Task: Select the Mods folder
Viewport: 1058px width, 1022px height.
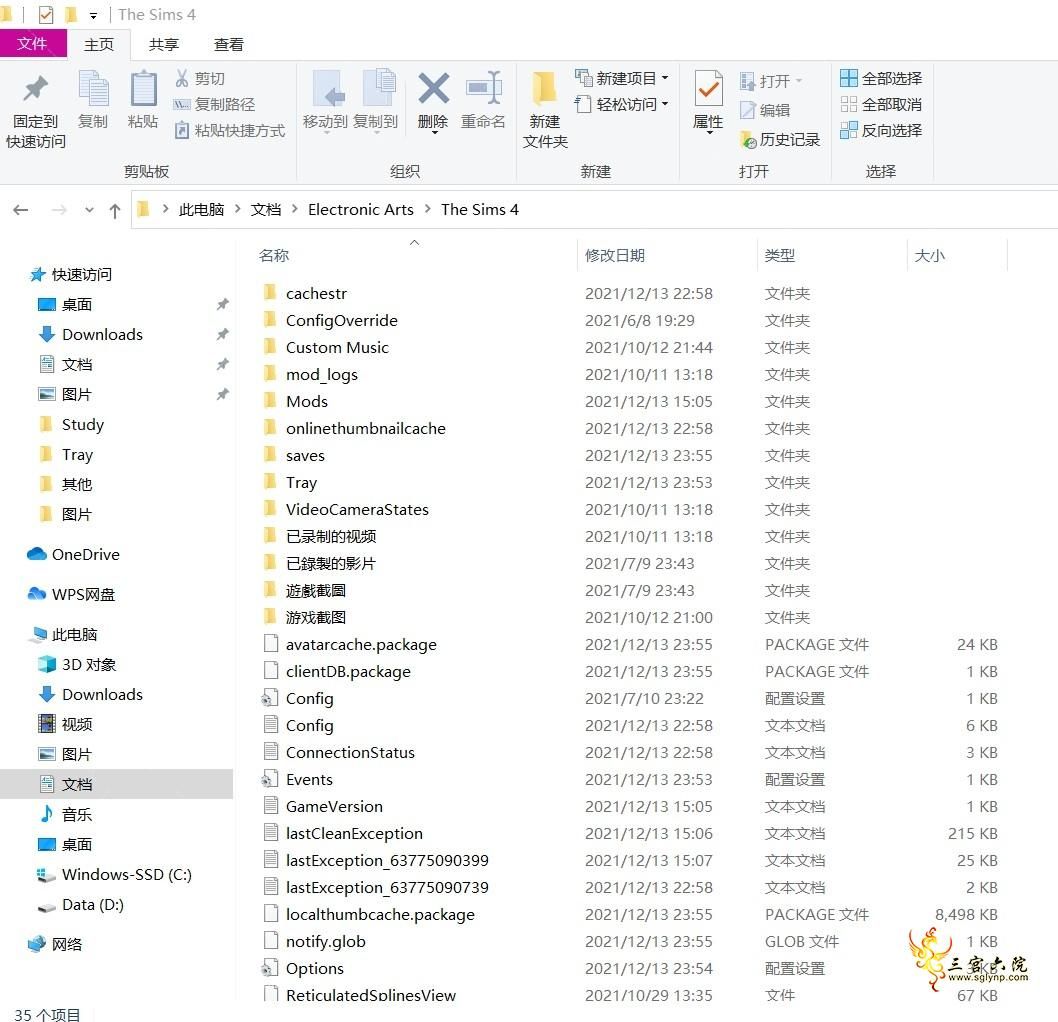Action: [307, 401]
